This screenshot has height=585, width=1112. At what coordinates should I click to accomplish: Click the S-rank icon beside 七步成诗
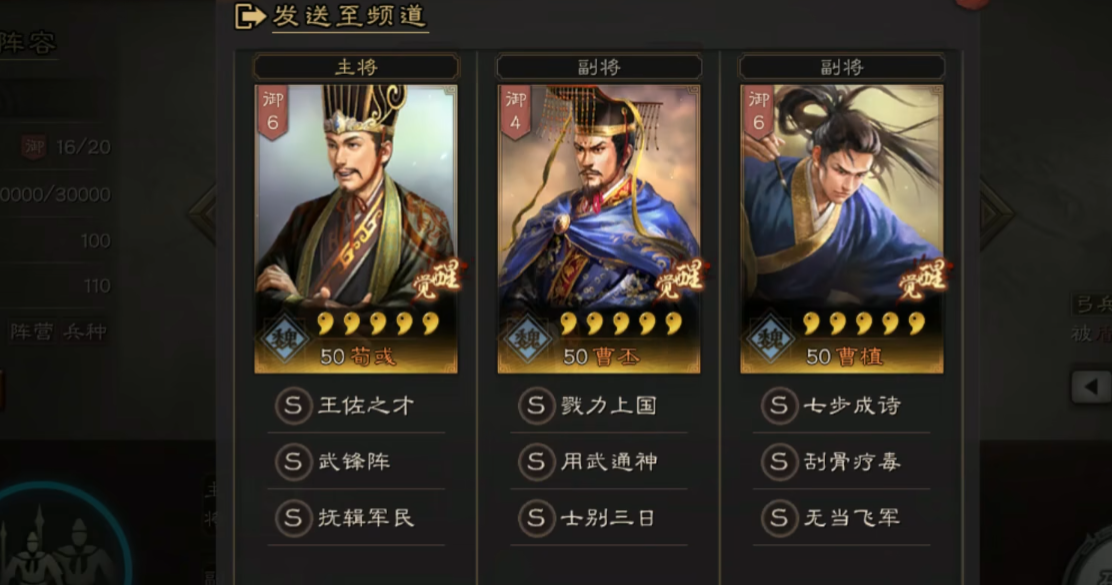pyautogui.click(x=779, y=406)
